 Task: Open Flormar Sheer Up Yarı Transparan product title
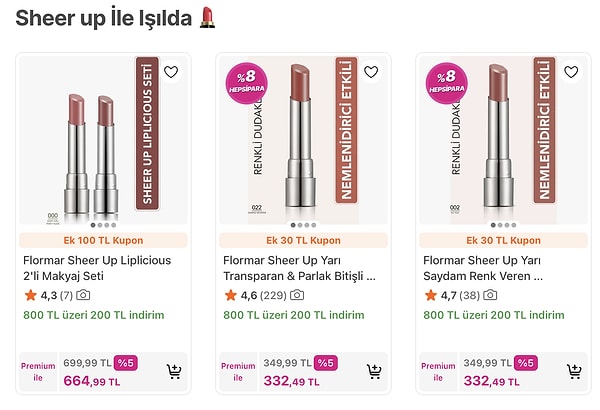pos(299,267)
